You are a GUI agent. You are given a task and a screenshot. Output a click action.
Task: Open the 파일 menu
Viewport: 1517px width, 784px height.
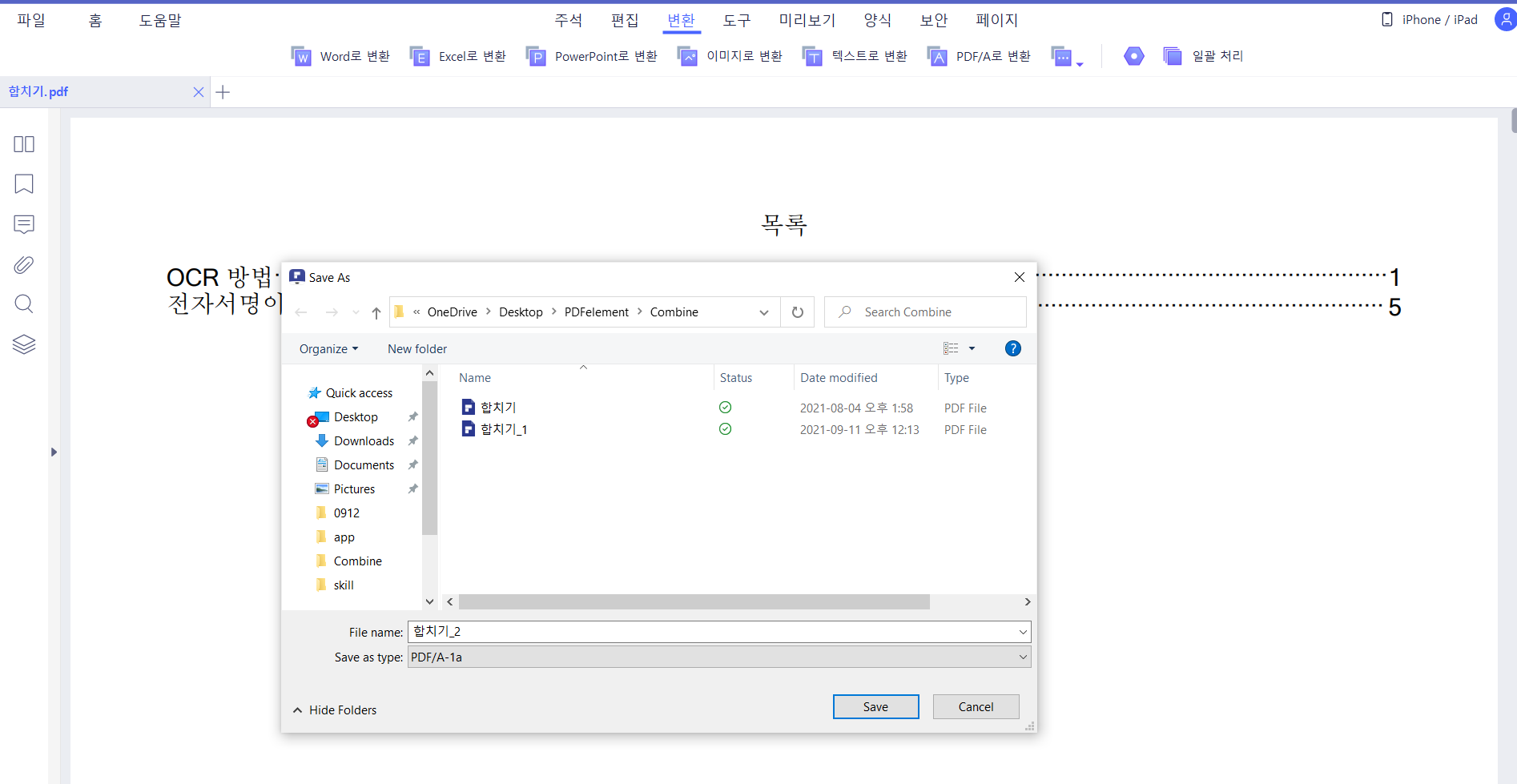(x=31, y=20)
